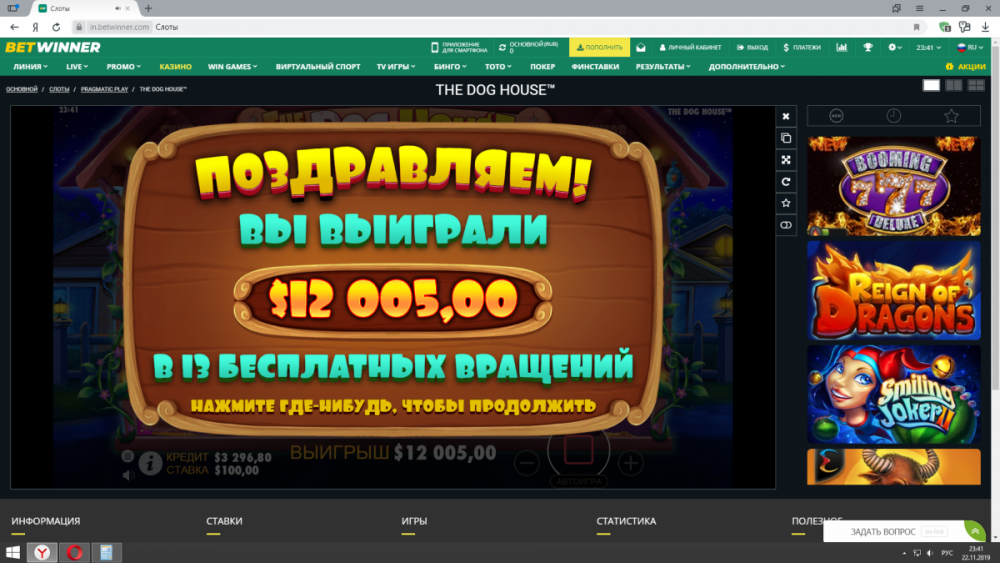Click the spin stop button
The height and width of the screenshot is (563, 1000).
click(x=578, y=450)
